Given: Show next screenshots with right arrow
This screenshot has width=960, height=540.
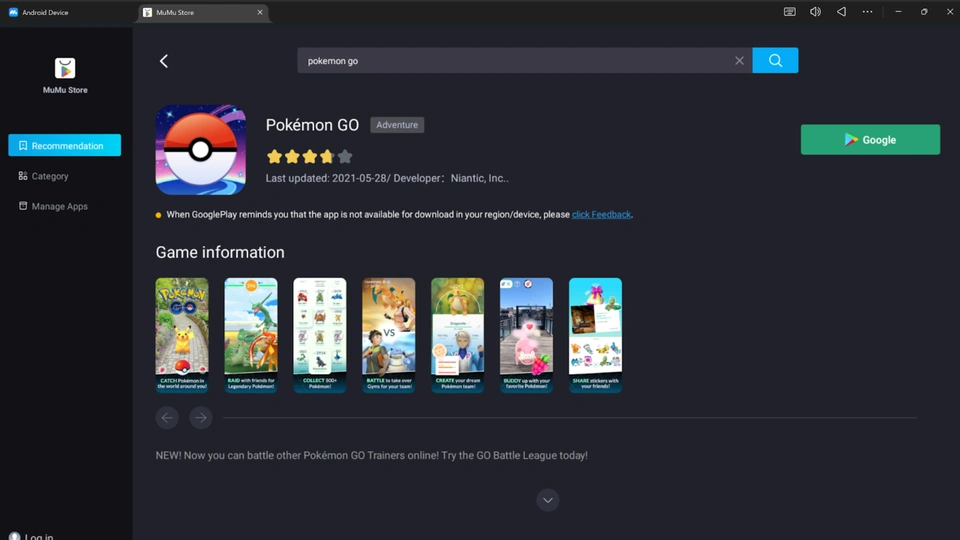Looking at the screenshot, I should tap(201, 418).
